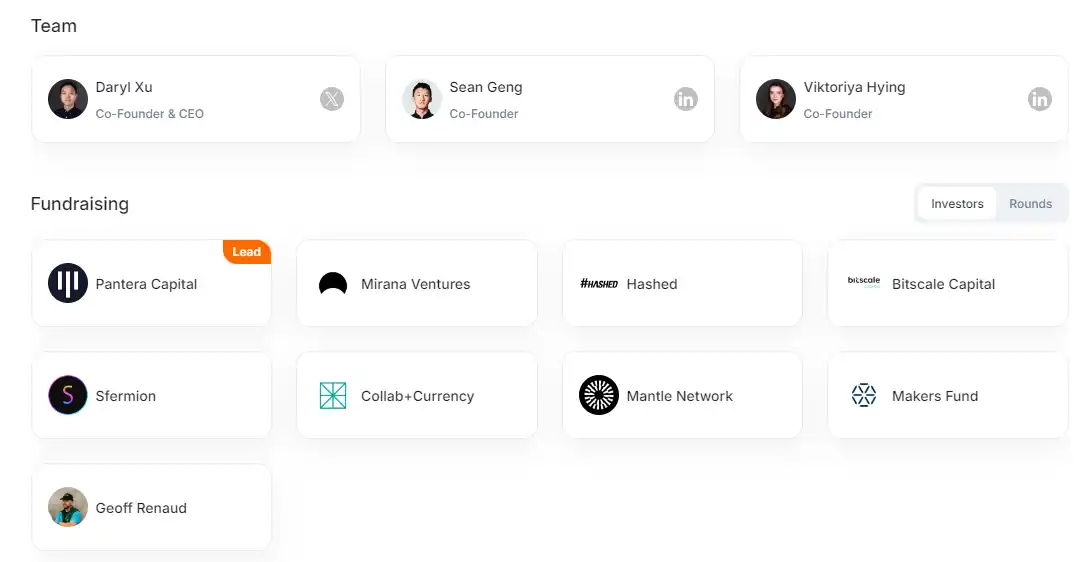
Task: Open the Bitscale Capital name link
Action: [943, 284]
